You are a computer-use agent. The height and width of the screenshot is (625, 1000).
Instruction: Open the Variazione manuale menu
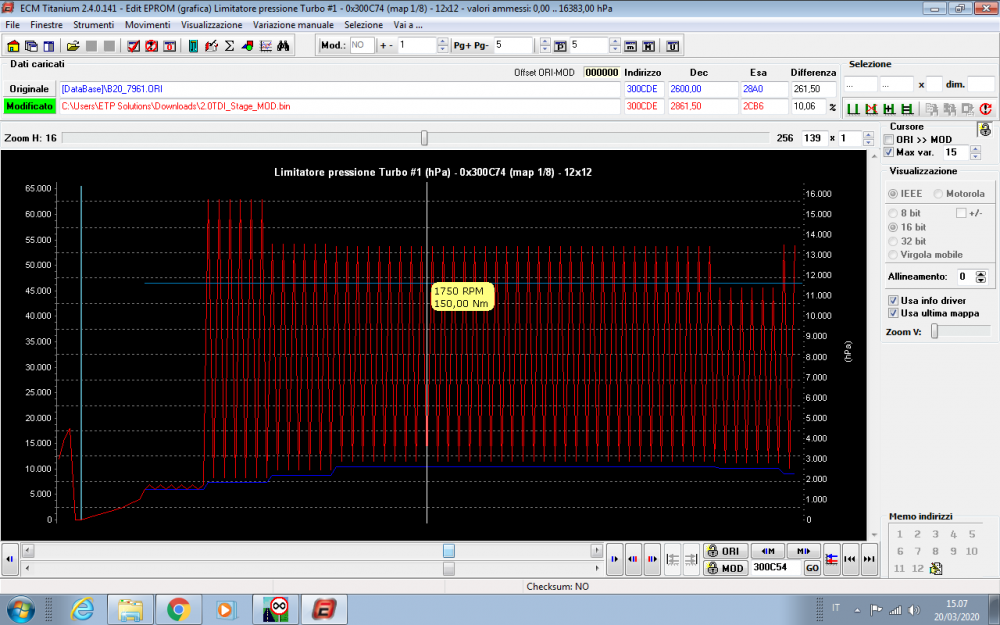(293, 25)
